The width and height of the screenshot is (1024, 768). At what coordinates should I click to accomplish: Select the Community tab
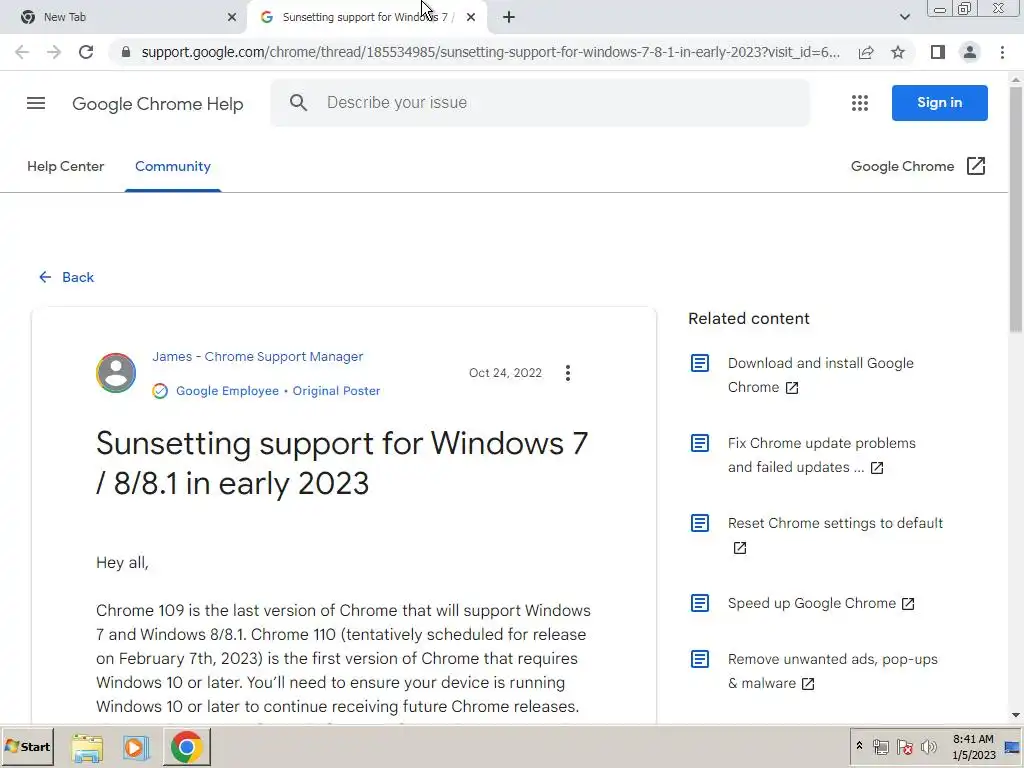173,167
